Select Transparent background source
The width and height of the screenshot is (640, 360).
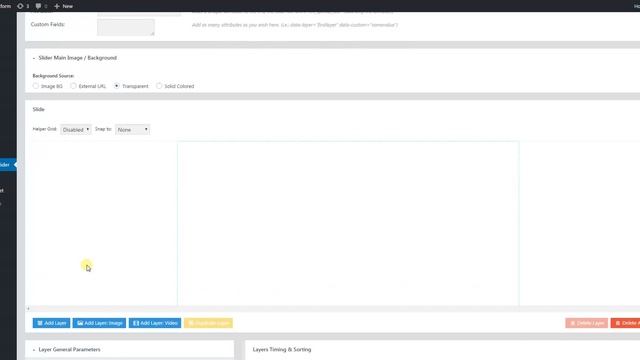[x=117, y=86]
